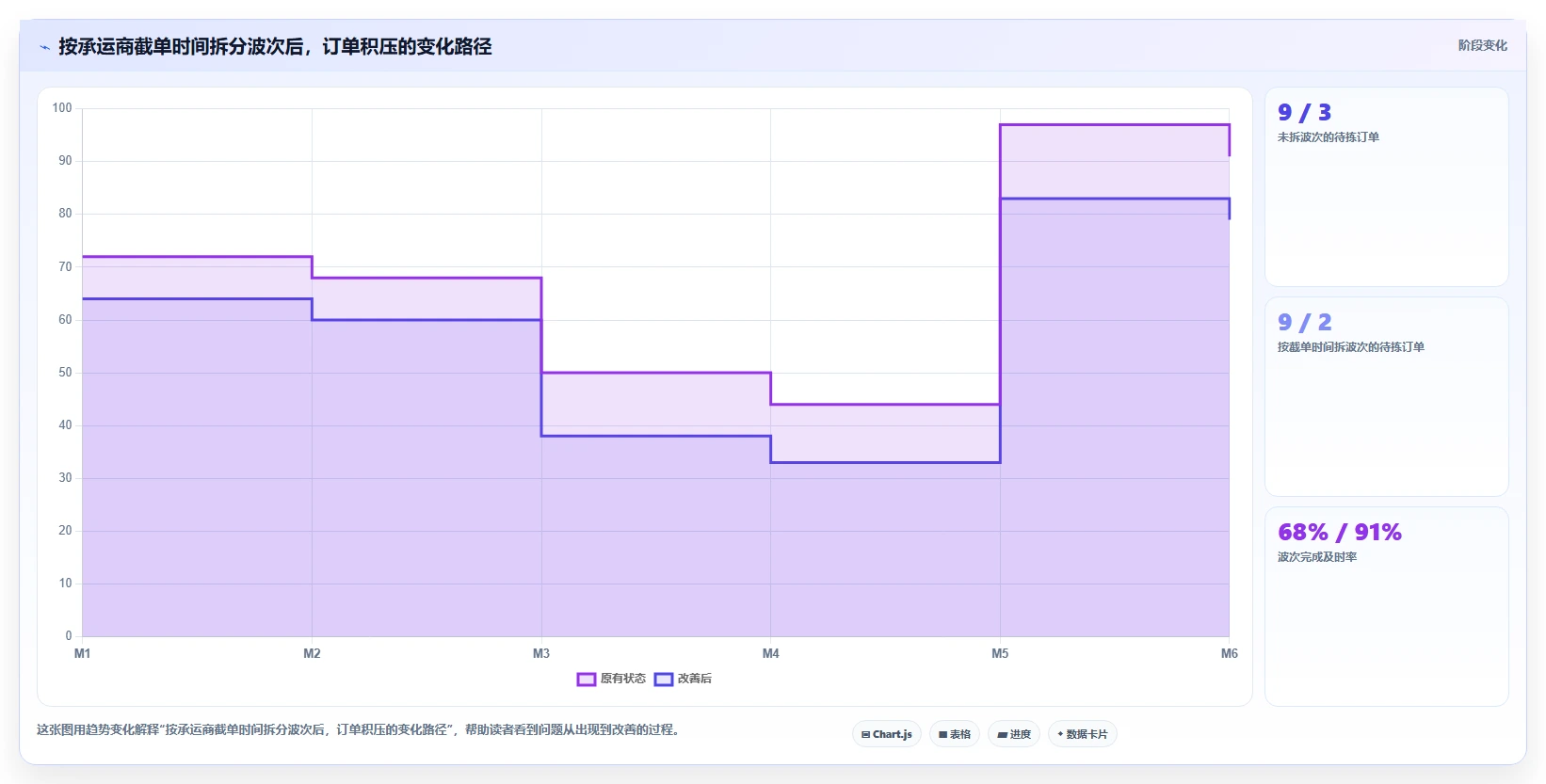This screenshot has width=1546, height=784.
Task: Click the purple 原有状态 step line at M5–M6
Action: [x=1115, y=124]
